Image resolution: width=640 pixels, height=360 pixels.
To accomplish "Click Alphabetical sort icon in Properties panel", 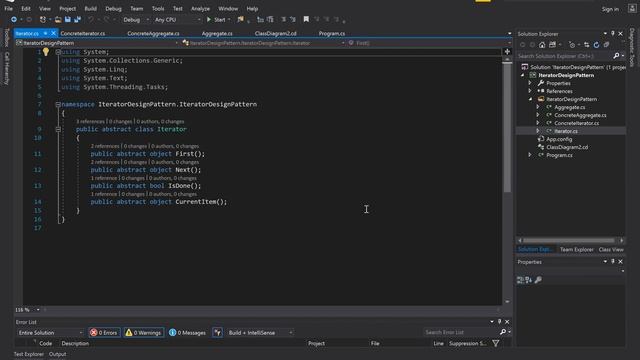I will coord(529,280).
